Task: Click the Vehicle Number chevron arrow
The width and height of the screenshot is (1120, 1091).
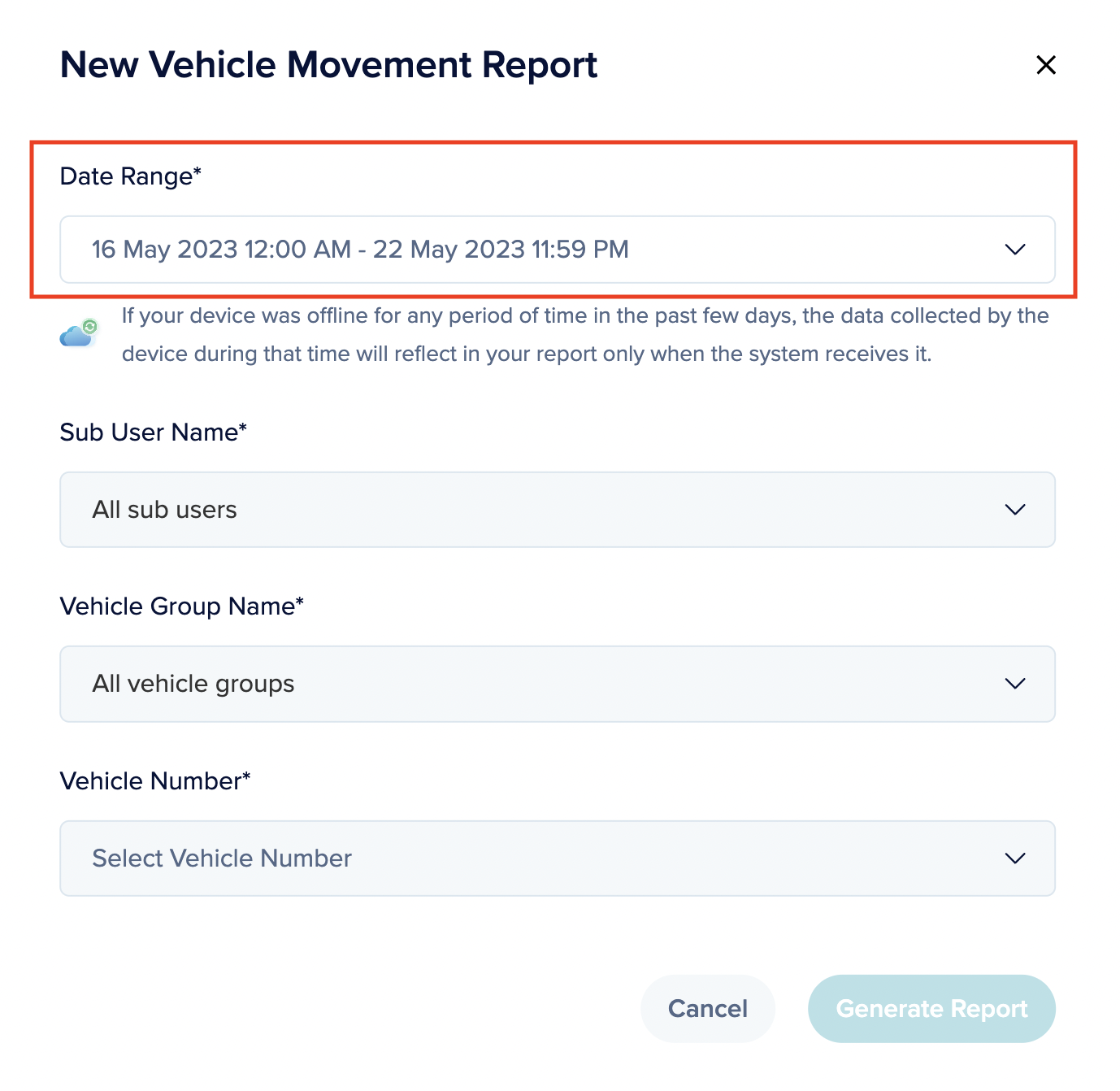Action: point(1014,858)
